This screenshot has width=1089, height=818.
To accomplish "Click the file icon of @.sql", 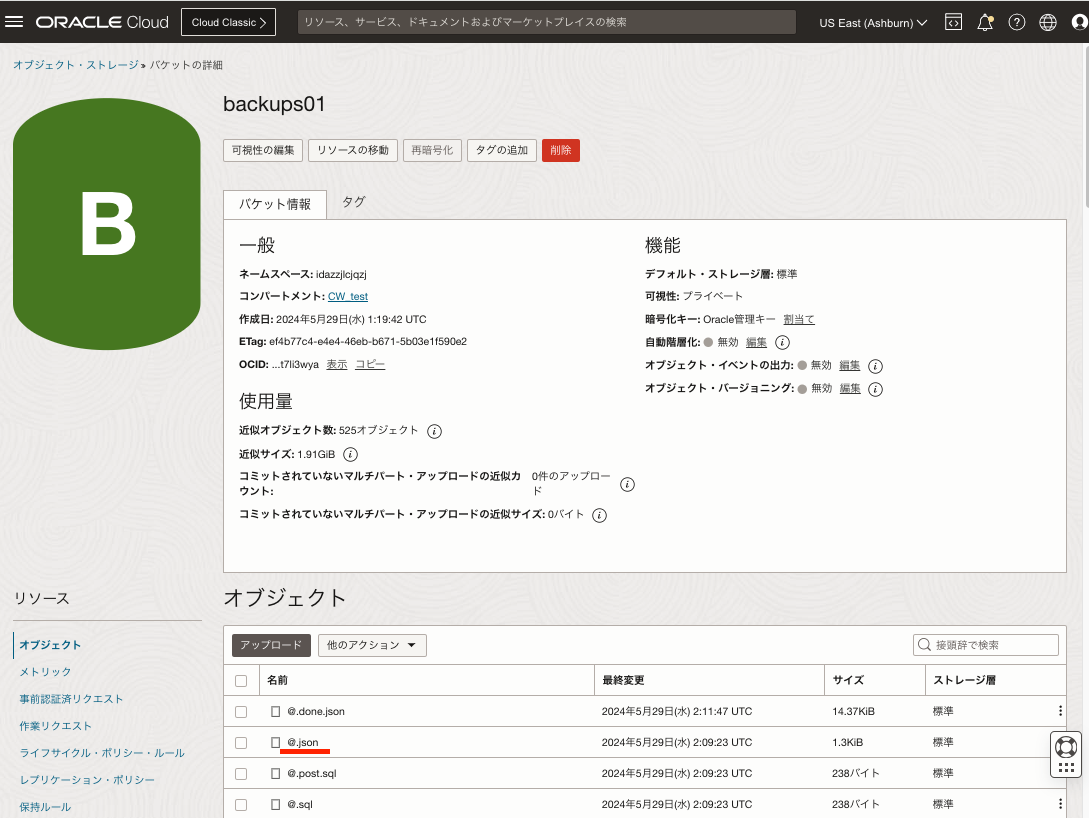I will [276, 804].
